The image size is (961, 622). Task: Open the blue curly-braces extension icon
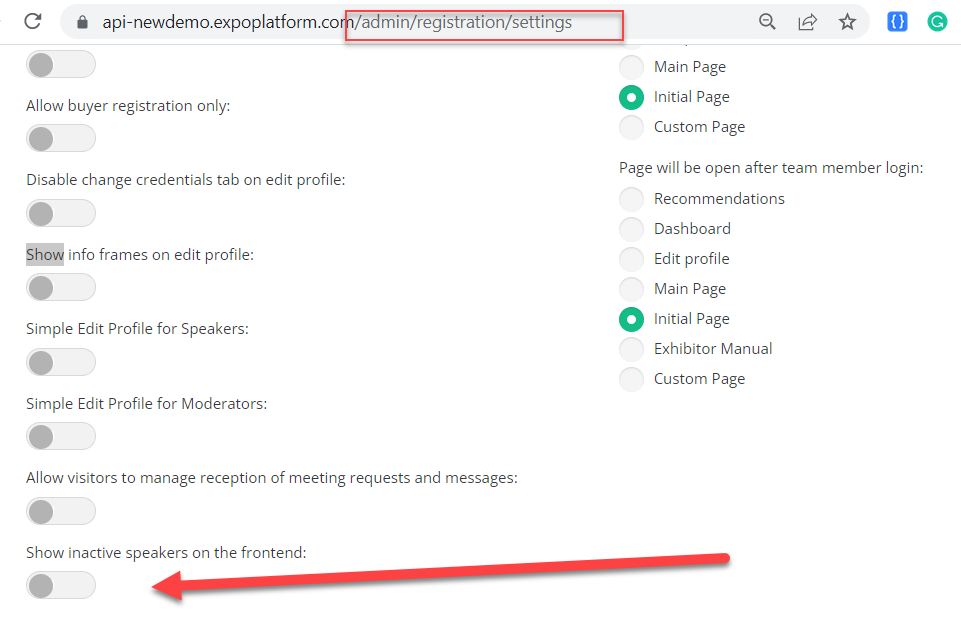897,22
